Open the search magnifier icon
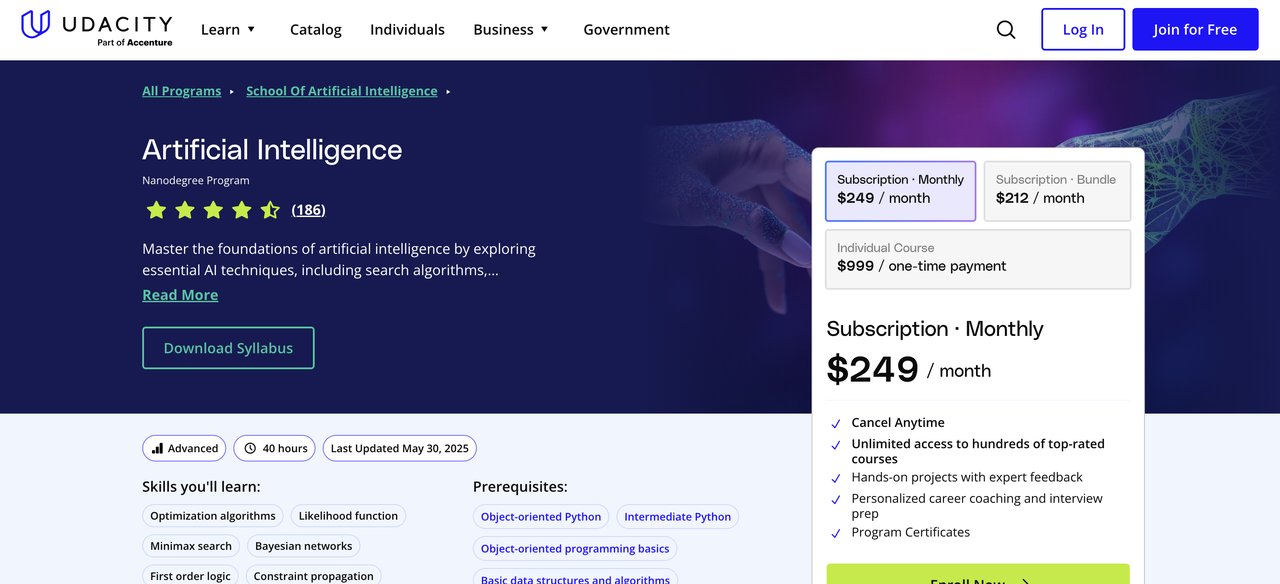Image resolution: width=1280 pixels, height=584 pixels. coord(1006,30)
